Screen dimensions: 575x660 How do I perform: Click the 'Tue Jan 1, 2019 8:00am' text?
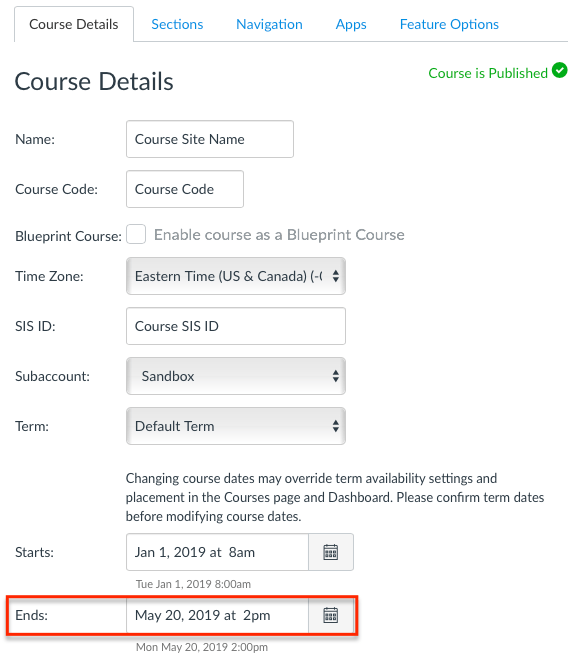click(x=193, y=584)
